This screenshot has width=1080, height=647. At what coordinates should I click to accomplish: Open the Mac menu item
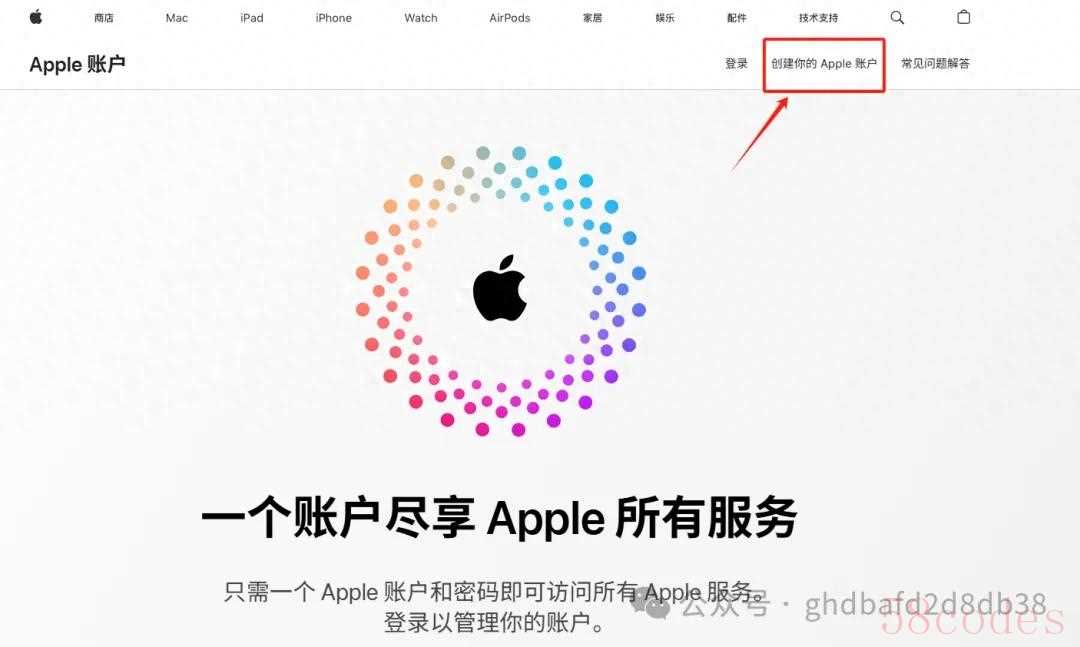176,18
